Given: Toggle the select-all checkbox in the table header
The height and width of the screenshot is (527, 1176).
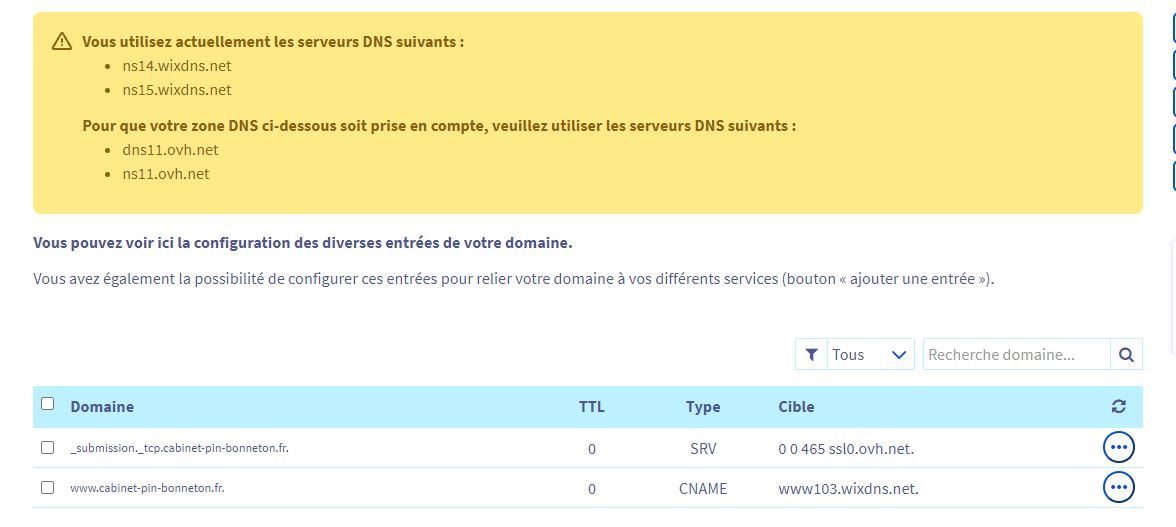Looking at the screenshot, I should [47, 404].
